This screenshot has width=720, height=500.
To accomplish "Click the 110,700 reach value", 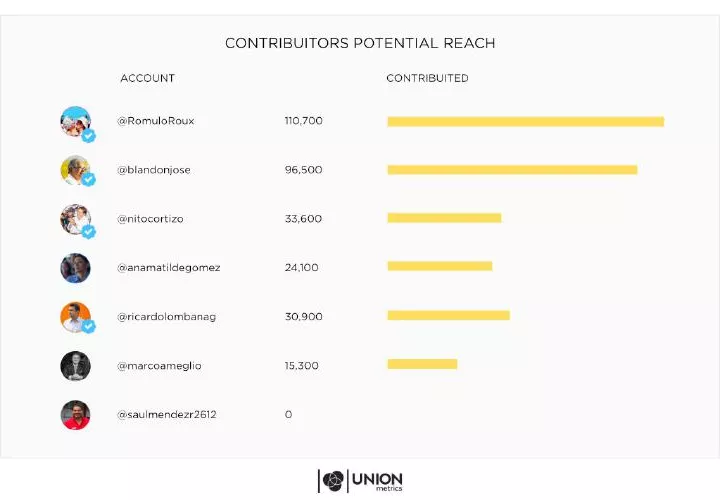I will (x=303, y=121).
